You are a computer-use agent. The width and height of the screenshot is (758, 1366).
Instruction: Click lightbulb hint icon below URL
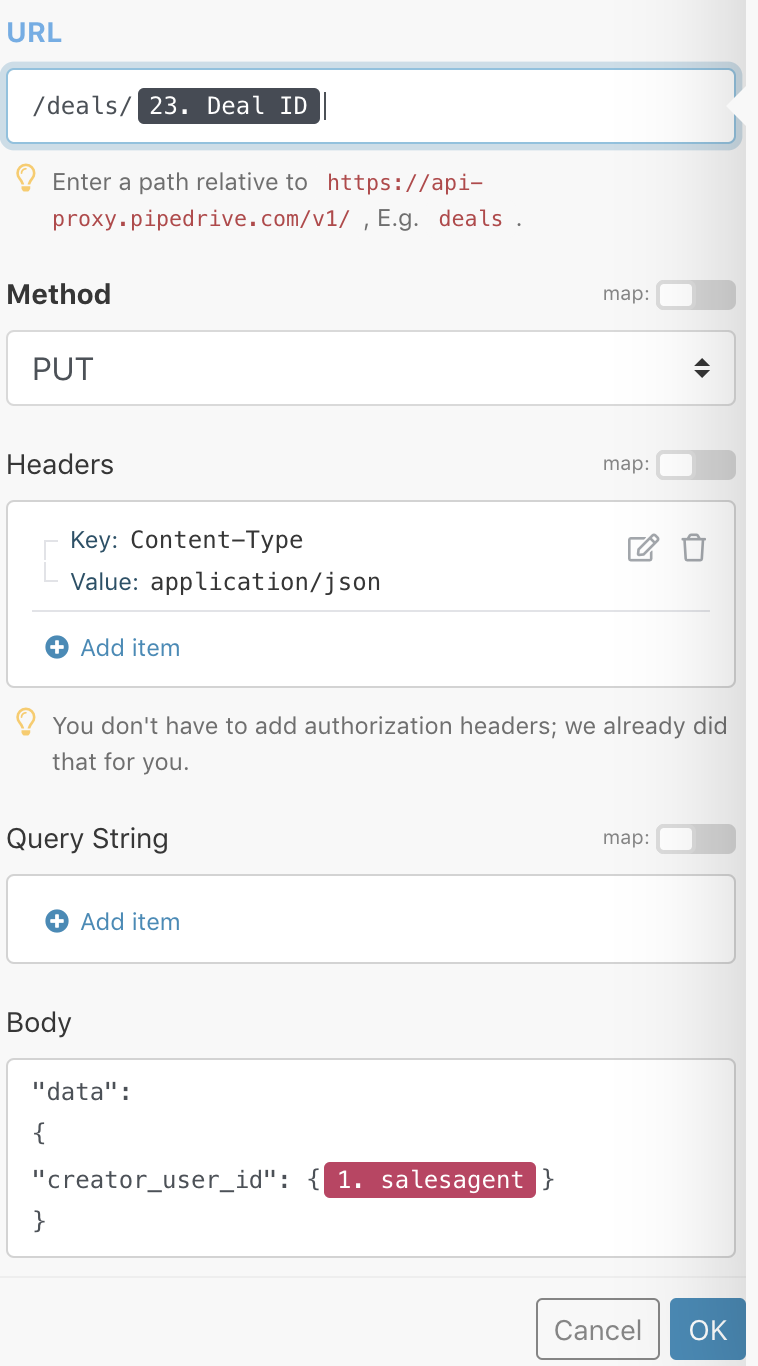[26, 180]
